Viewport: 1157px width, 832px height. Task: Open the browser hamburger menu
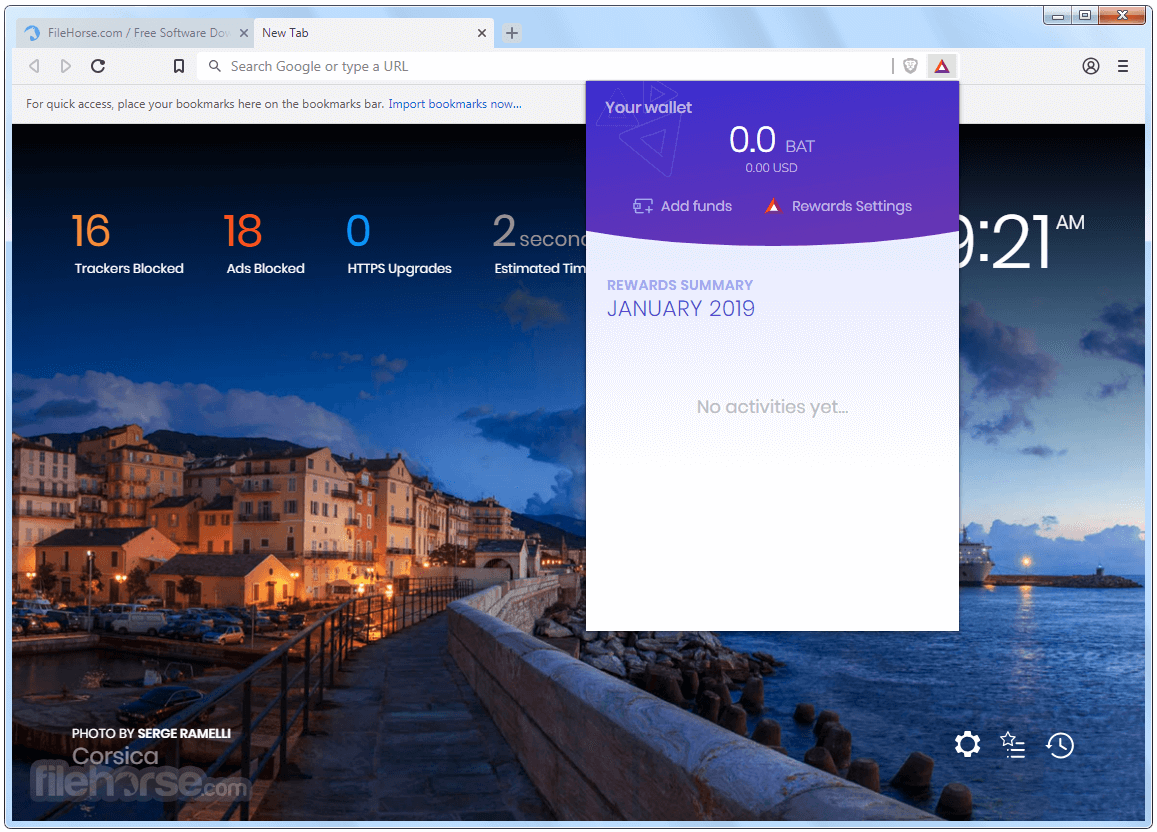[1122, 66]
